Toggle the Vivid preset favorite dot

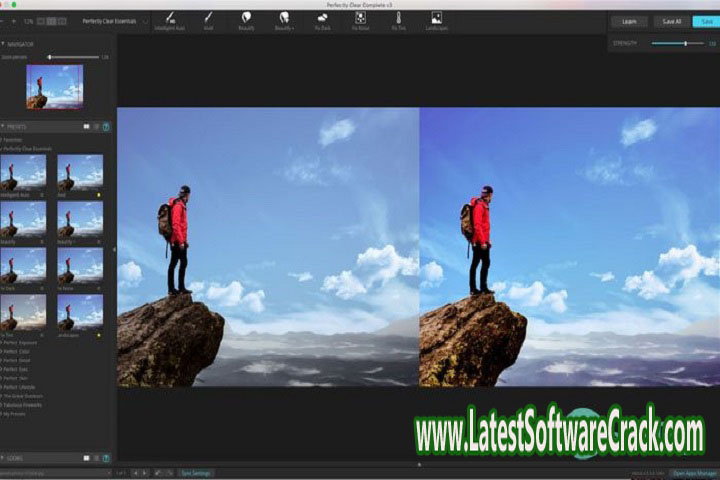99,196
